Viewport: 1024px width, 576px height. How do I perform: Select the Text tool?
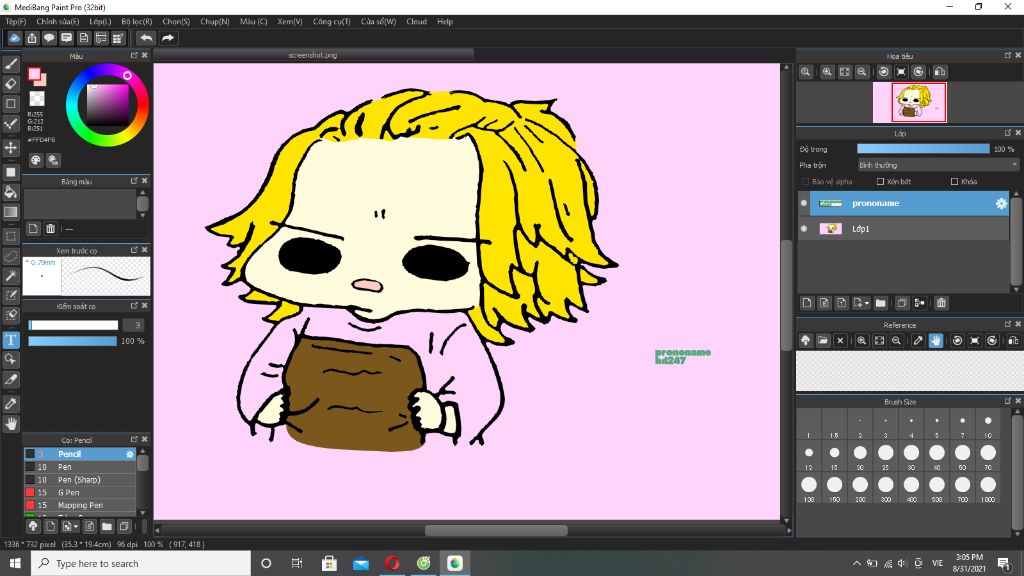point(10,340)
